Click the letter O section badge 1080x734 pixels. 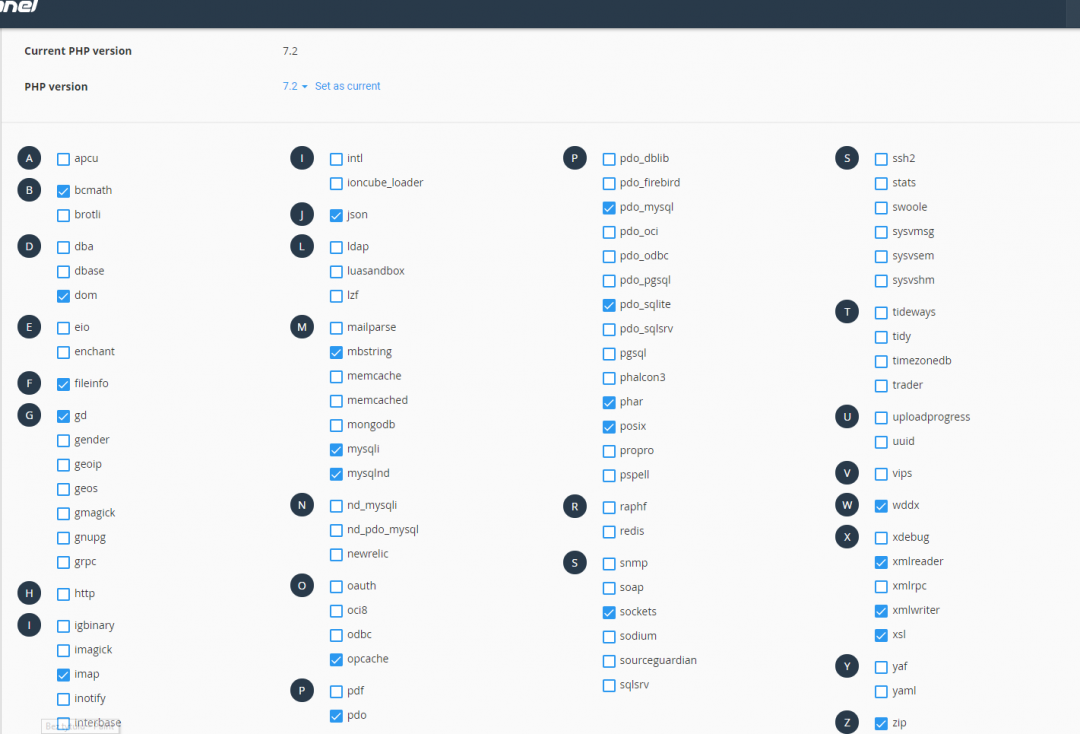tap(302, 586)
